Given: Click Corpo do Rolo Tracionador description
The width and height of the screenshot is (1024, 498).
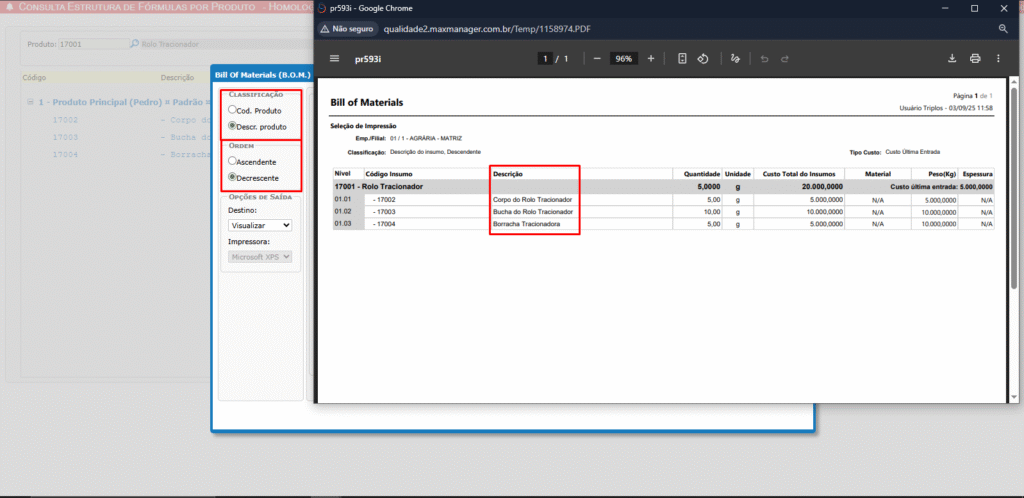Looking at the screenshot, I should point(533,199).
